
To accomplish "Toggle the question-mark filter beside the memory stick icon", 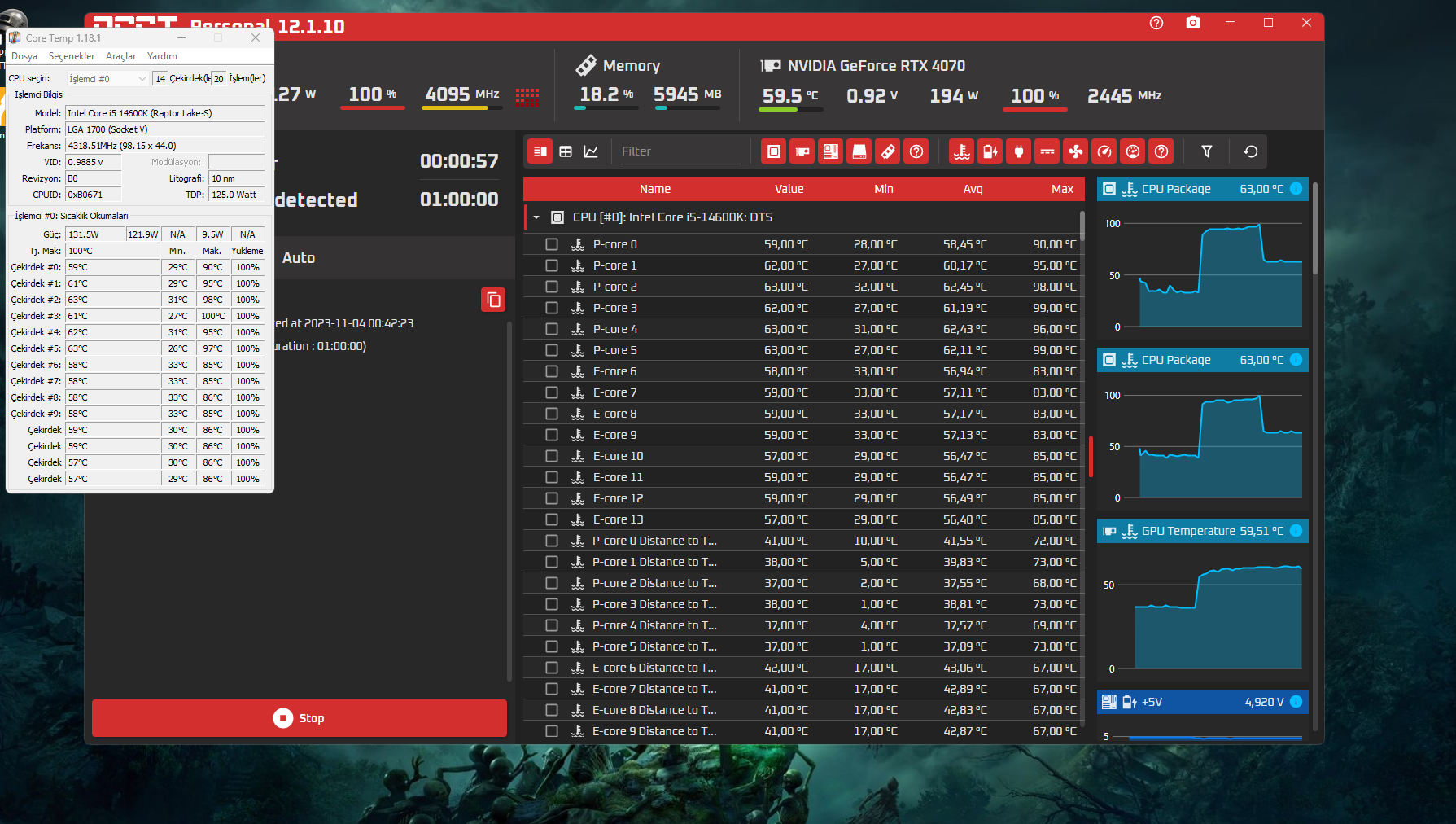I will [916, 151].
